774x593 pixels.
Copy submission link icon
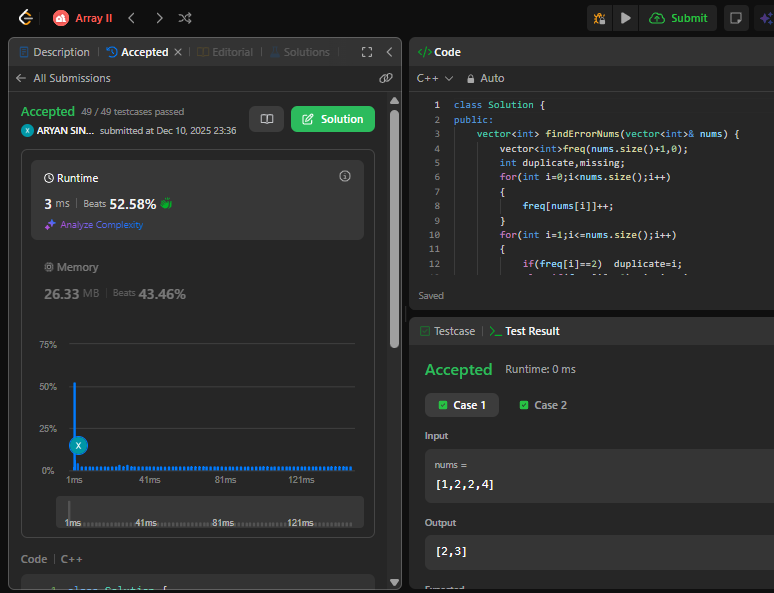[x=386, y=78]
